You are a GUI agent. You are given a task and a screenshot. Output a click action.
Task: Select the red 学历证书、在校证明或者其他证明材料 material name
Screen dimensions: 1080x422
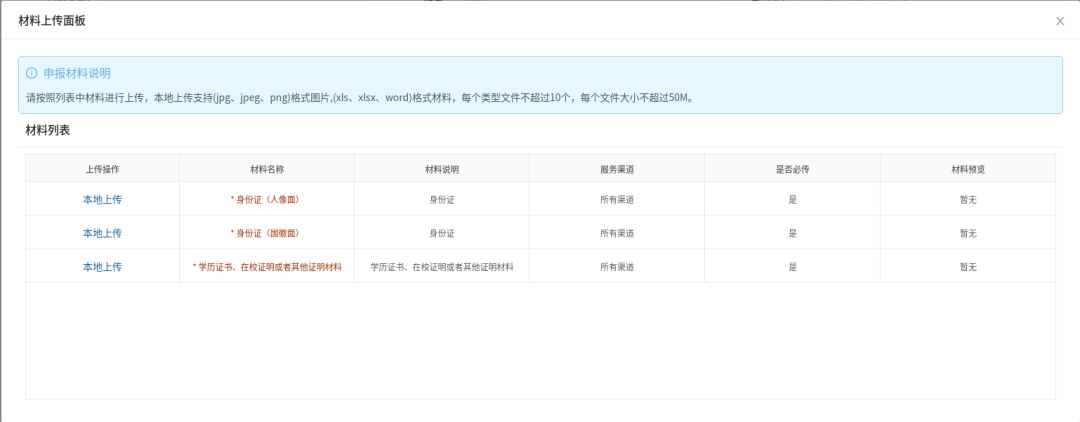pyautogui.click(x=267, y=266)
